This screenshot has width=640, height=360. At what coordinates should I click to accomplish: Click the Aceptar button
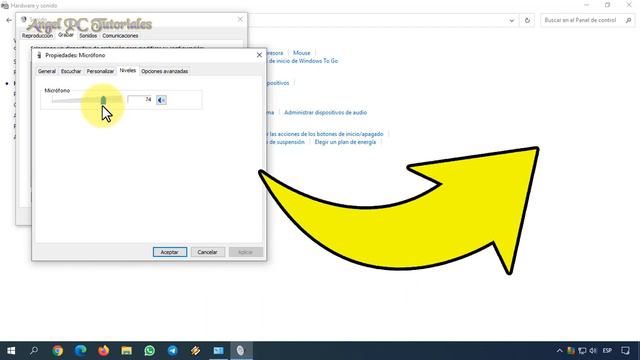(x=170, y=252)
